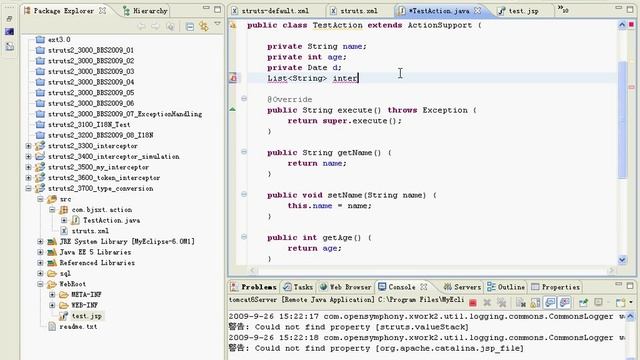The height and width of the screenshot is (360, 640).
Task: Fold the setName method
Action: tap(244, 194)
